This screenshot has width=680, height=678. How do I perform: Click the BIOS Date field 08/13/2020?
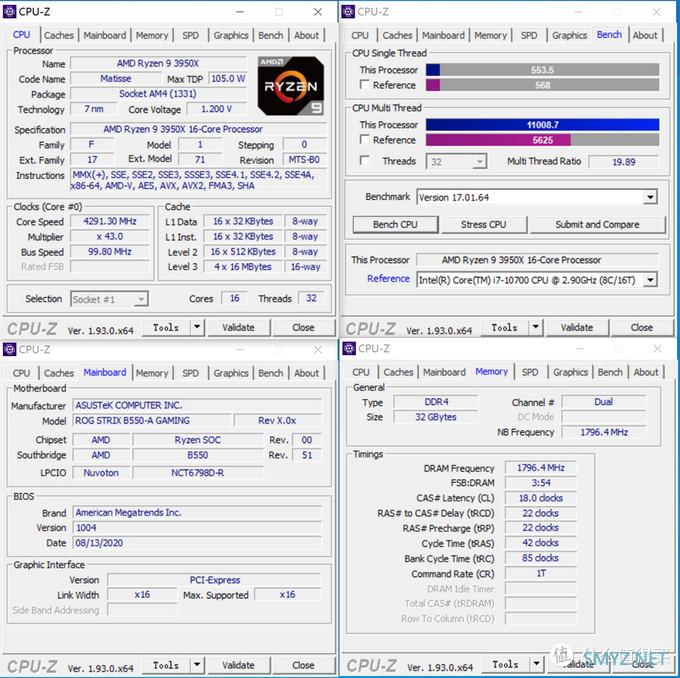[197, 543]
